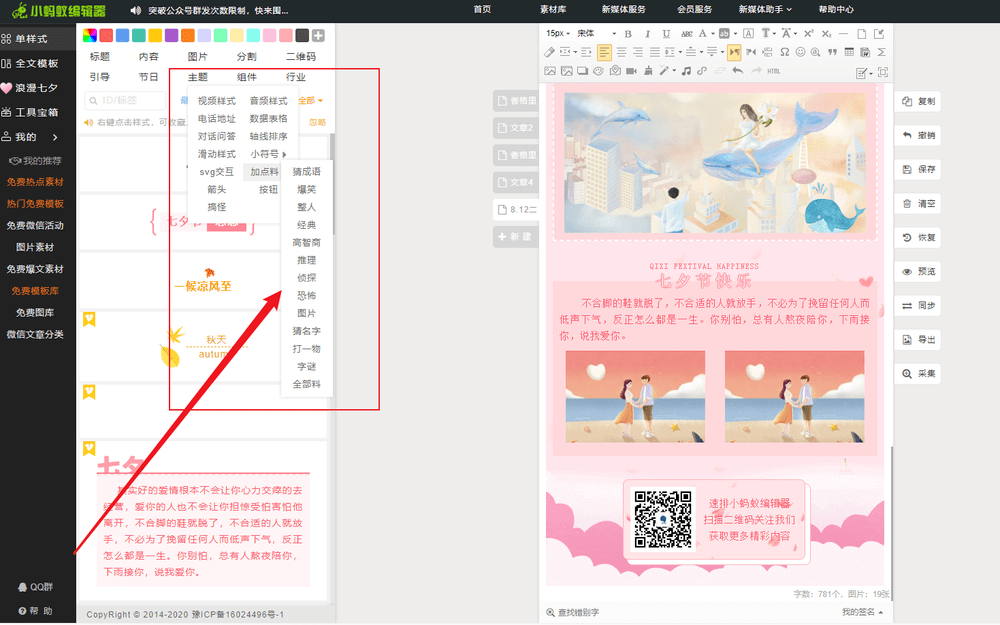
Task: Expand the 新媒体助手 menu
Action: (x=765, y=10)
